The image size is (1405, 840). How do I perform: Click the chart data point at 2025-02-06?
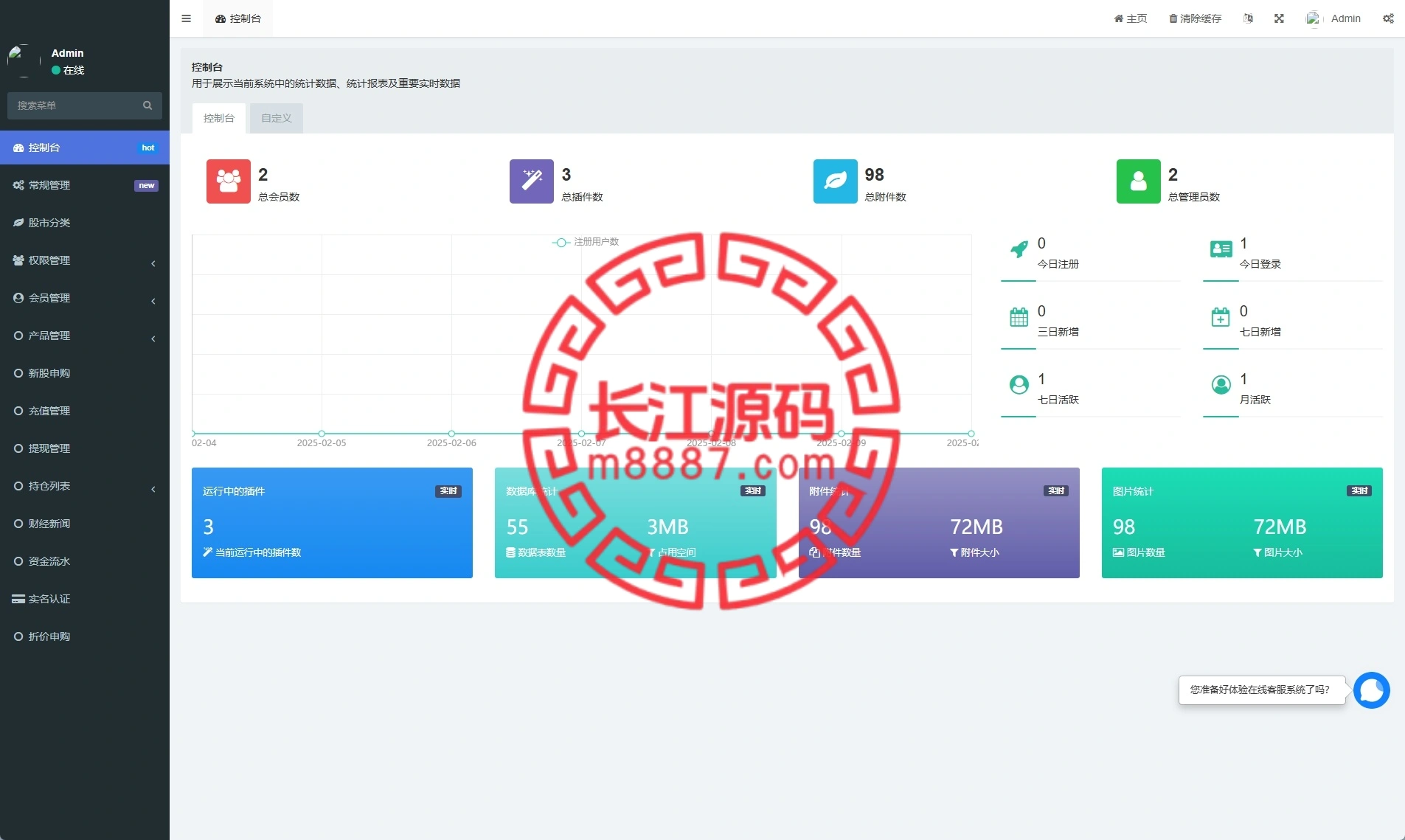click(451, 434)
